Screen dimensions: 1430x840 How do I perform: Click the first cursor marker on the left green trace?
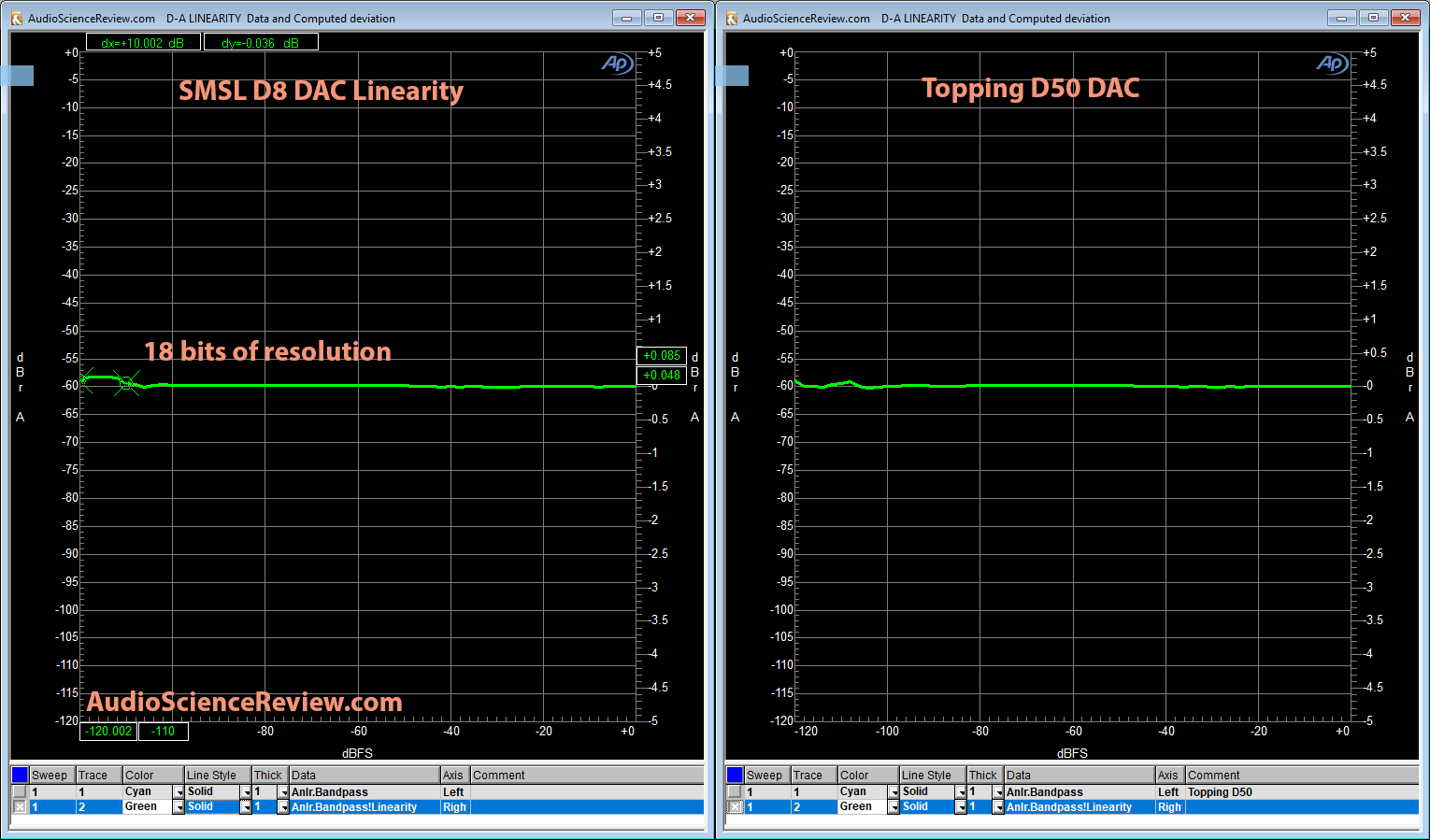pos(85,378)
